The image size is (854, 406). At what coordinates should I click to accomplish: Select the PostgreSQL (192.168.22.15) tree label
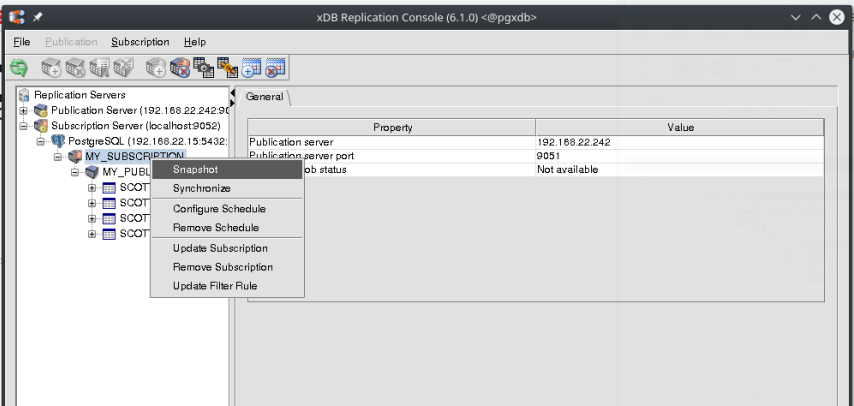148,141
